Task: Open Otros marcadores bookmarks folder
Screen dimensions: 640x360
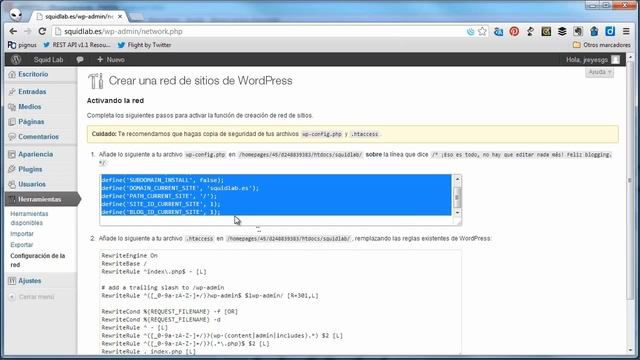Action: (602, 45)
